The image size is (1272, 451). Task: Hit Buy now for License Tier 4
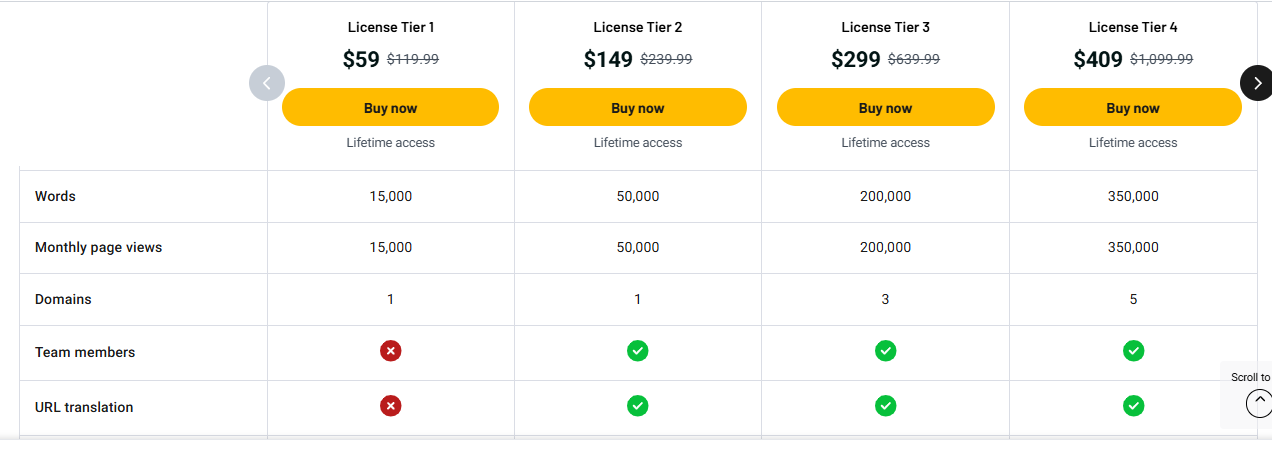(1132, 108)
